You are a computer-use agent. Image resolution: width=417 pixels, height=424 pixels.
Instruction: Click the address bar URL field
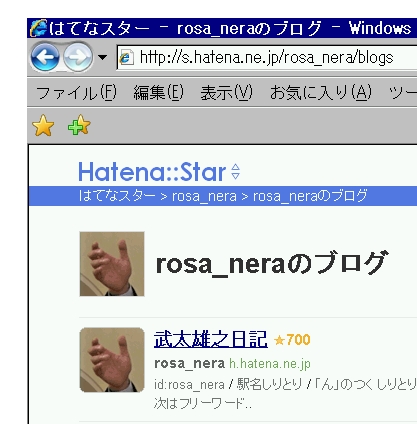[x=267, y=57]
